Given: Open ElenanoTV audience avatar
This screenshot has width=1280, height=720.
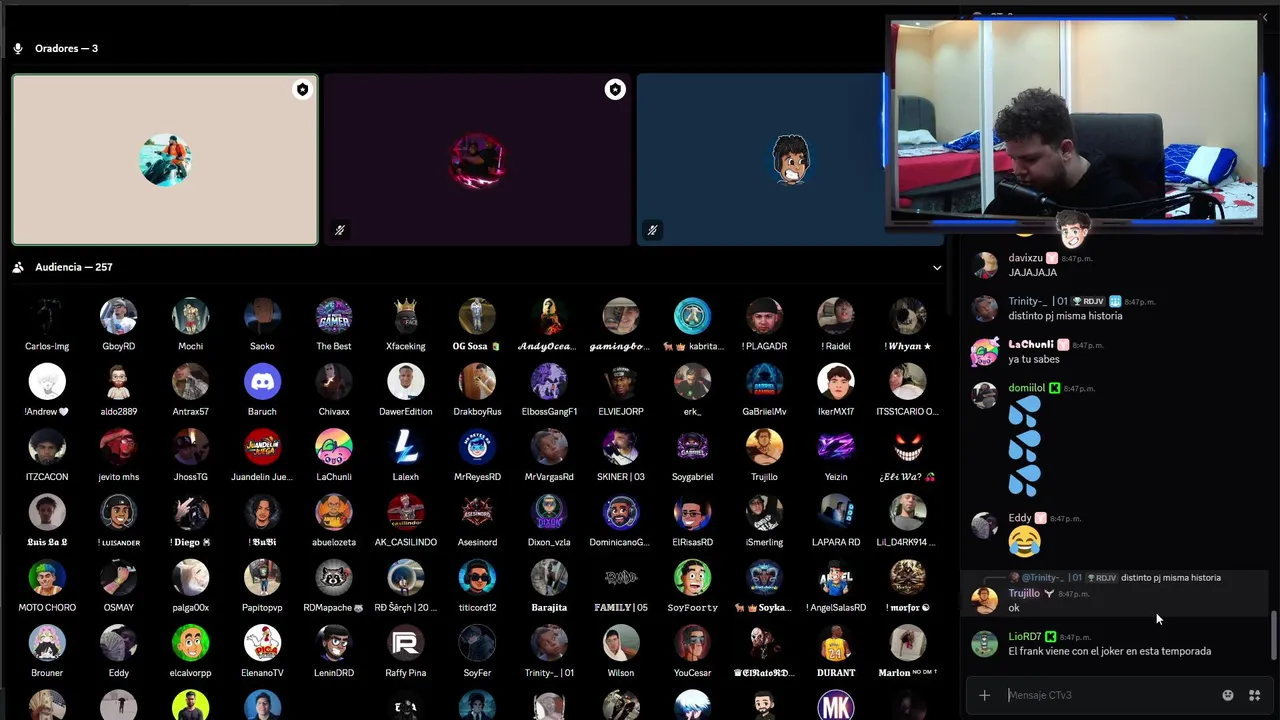Looking at the screenshot, I should (262, 643).
